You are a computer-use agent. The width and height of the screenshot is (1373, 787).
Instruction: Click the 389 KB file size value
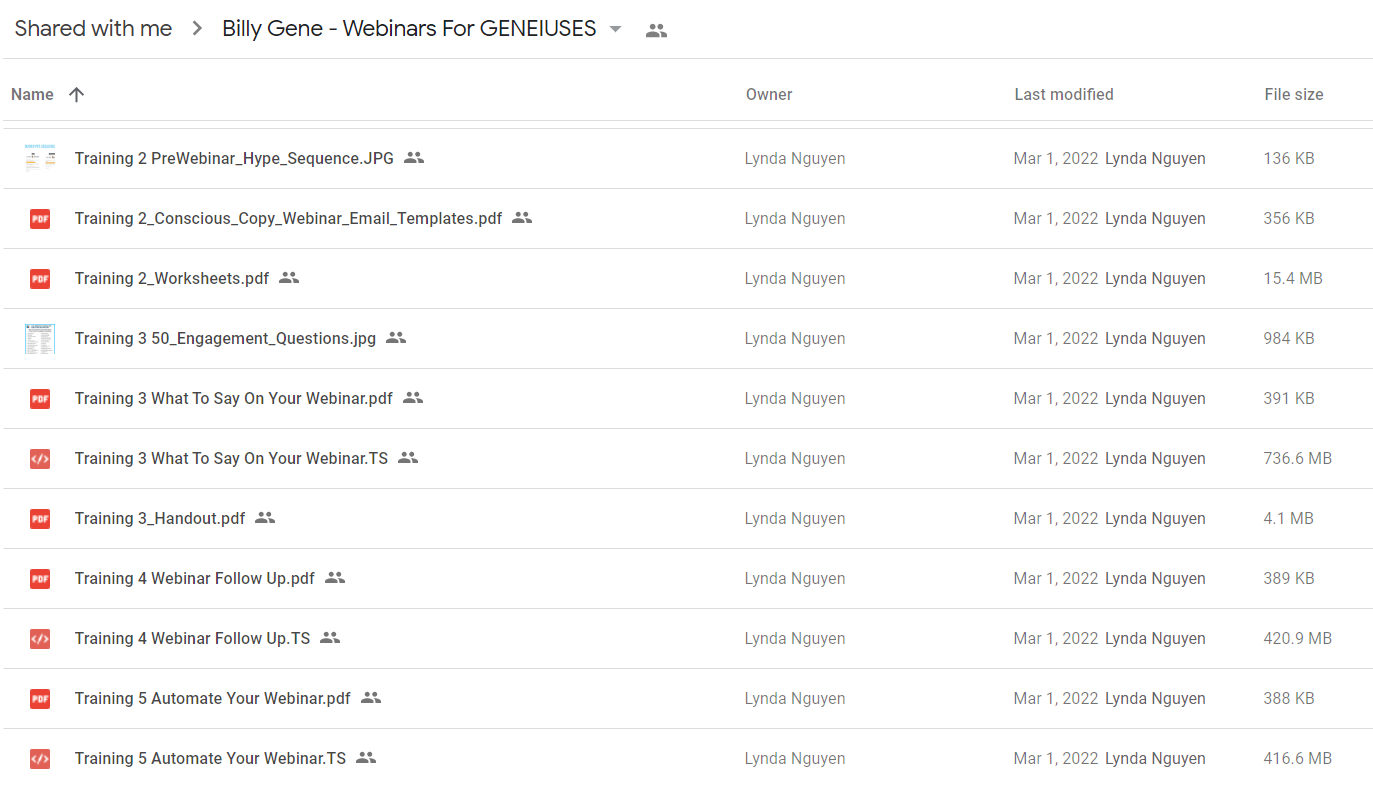[1289, 578]
